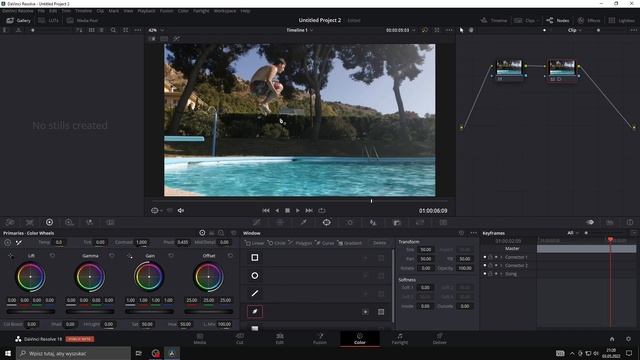Select the square linear window row icon

pyautogui.click(x=255, y=258)
